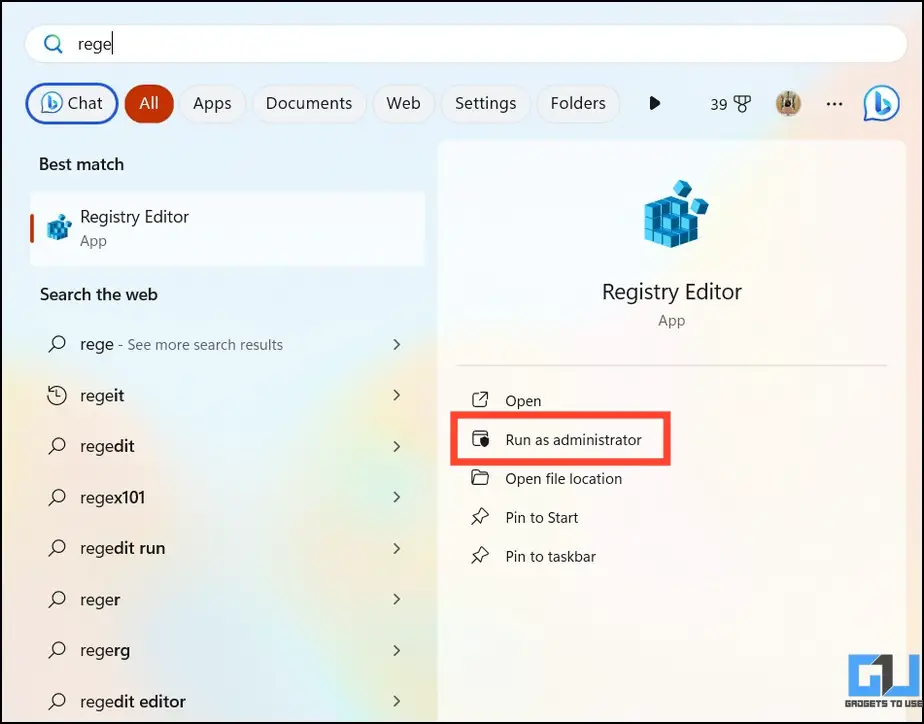Image resolution: width=924 pixels, height=724 pixels.
Task: Click the folder icon for Open file location
Action: click(480, 478)
